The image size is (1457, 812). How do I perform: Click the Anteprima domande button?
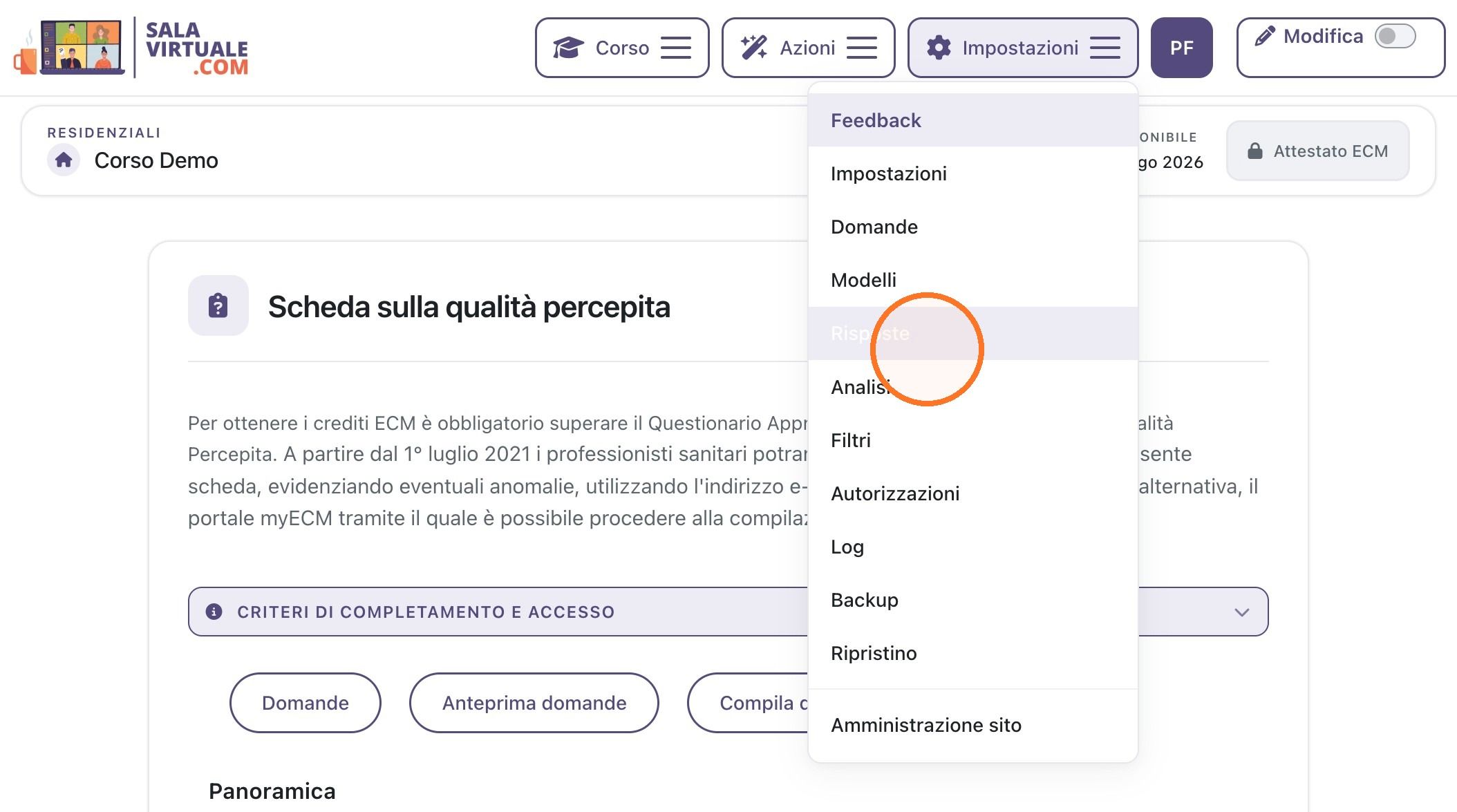click(x=534, y=703)
